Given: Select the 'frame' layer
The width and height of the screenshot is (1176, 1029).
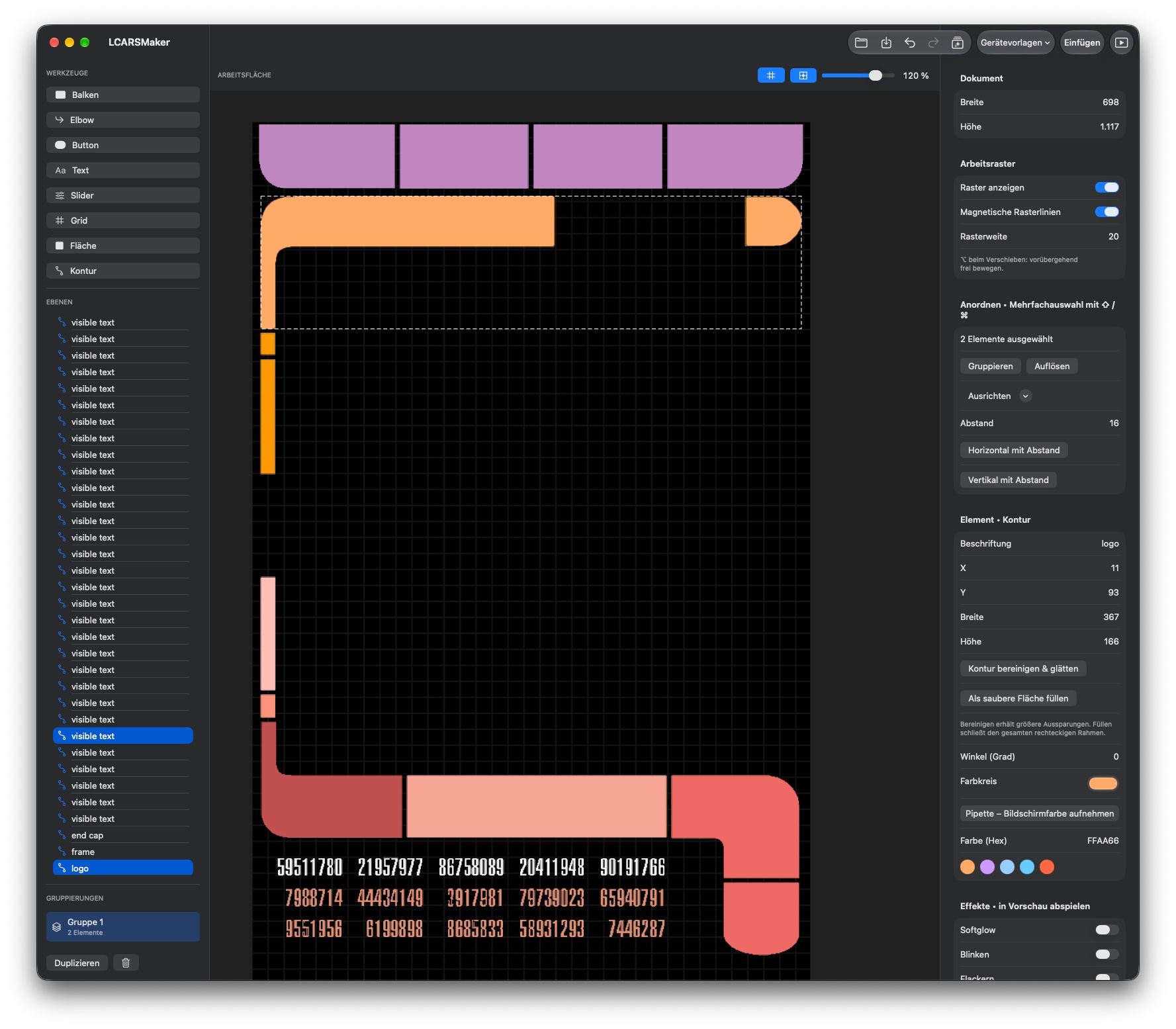Looking at the screenshot, I should tap(123, 852).
